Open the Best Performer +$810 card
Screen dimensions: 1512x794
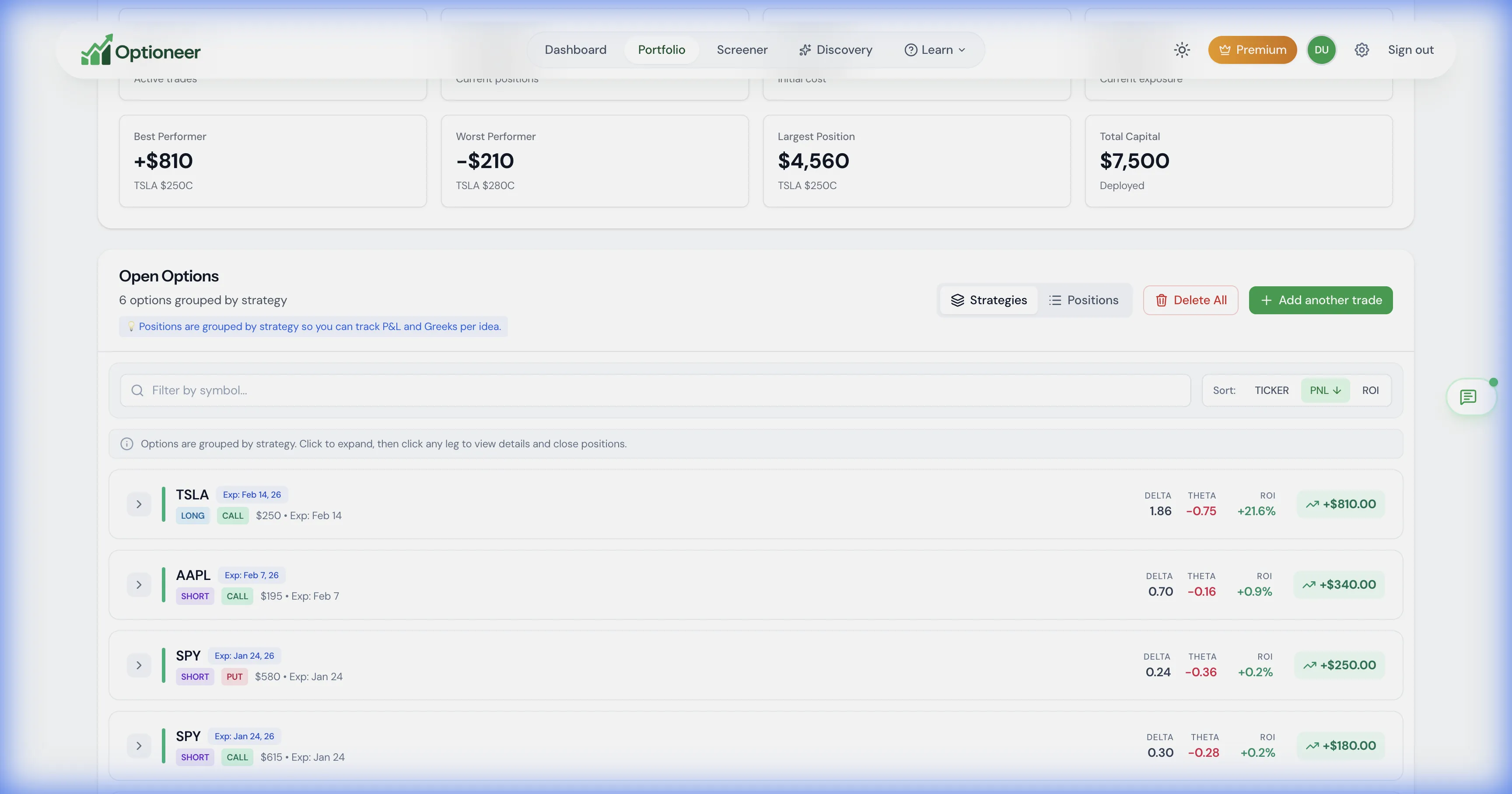pyautogui.click(x=273, y=161)
